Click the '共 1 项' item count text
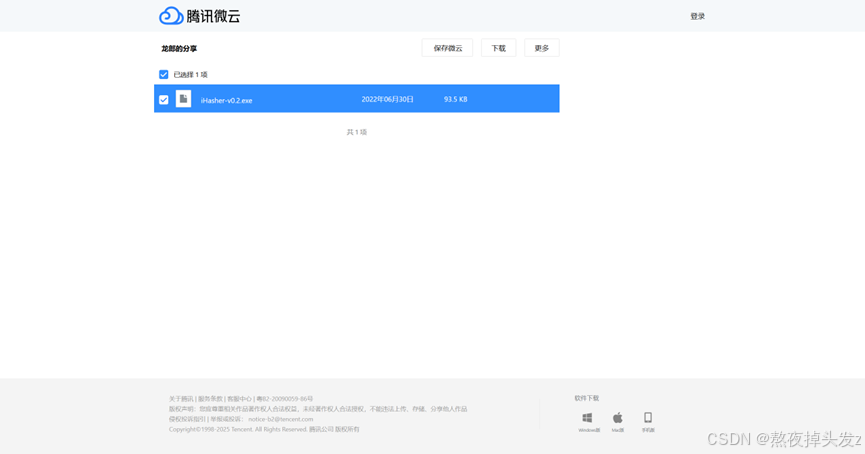The image size is (865, 454). [x=356, y=132]
